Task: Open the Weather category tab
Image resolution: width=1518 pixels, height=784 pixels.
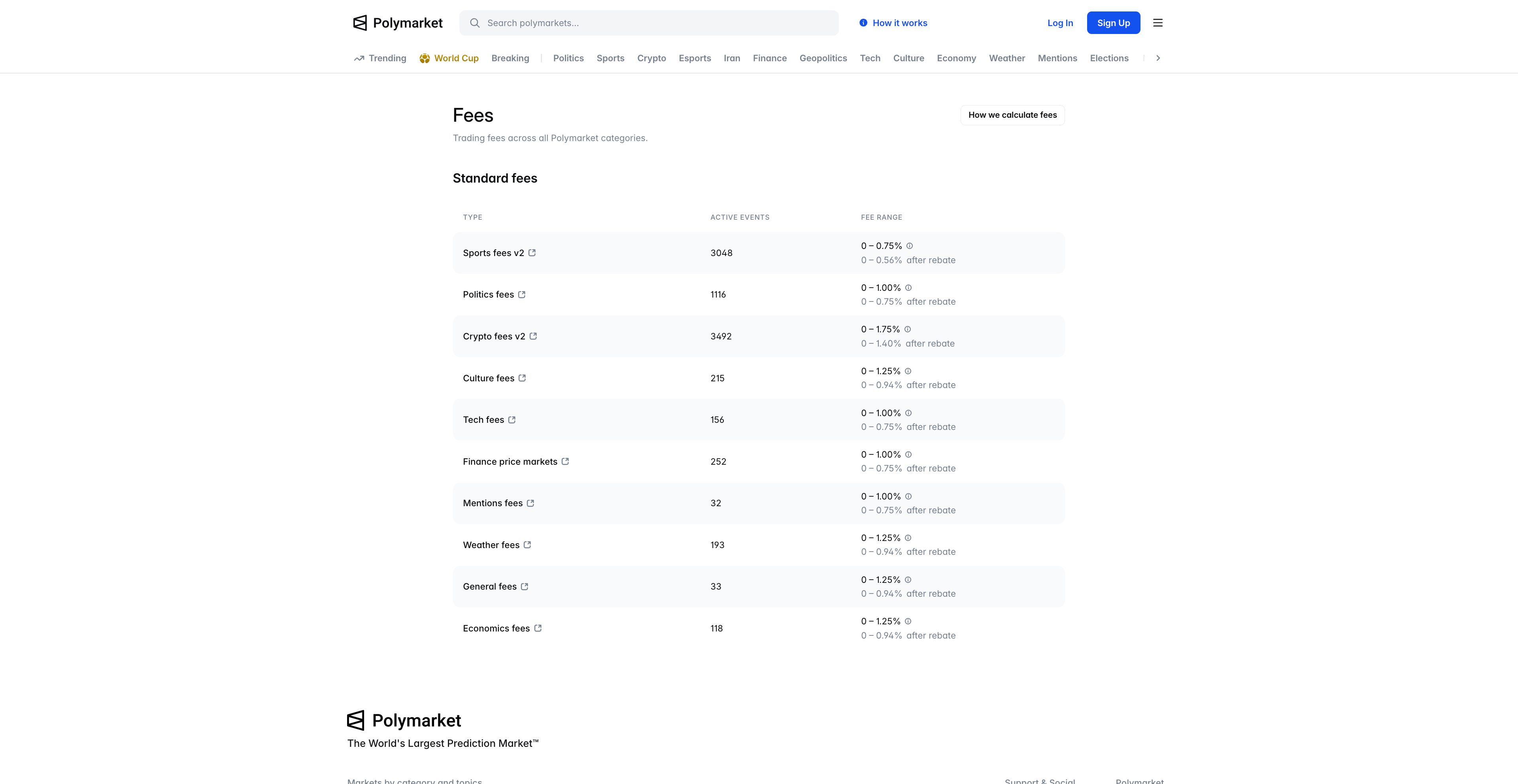Action: coord(1007,58)
